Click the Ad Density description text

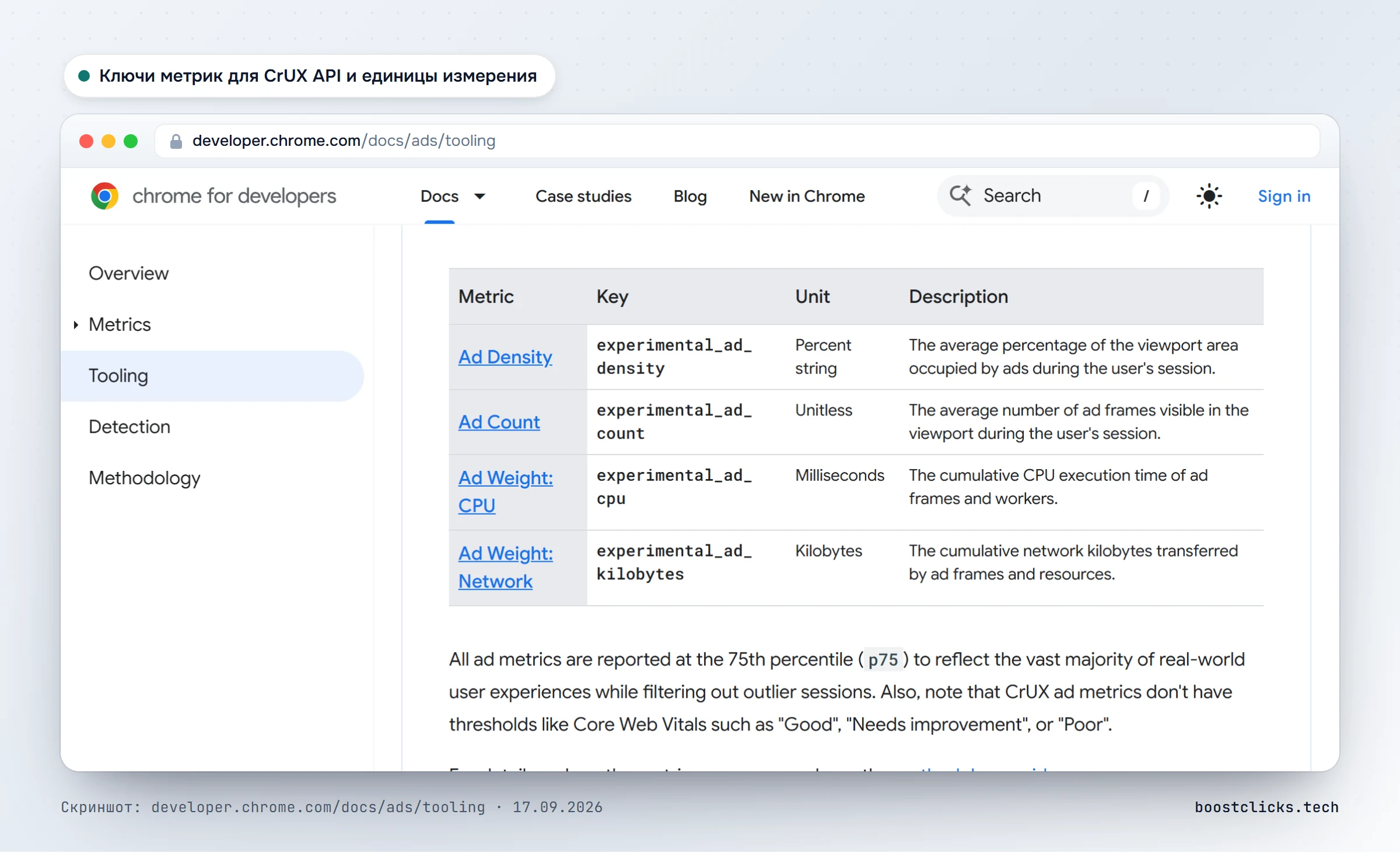click(1073, 357)
